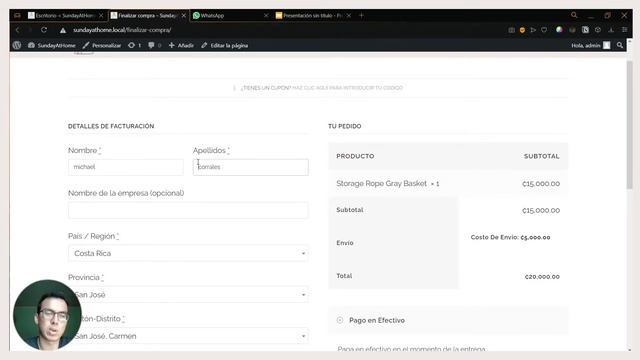The height and width of the screenshot is (360, 640).
Task: Click the heart bookmark icon in address bar
Action: [x=544, y=30]
